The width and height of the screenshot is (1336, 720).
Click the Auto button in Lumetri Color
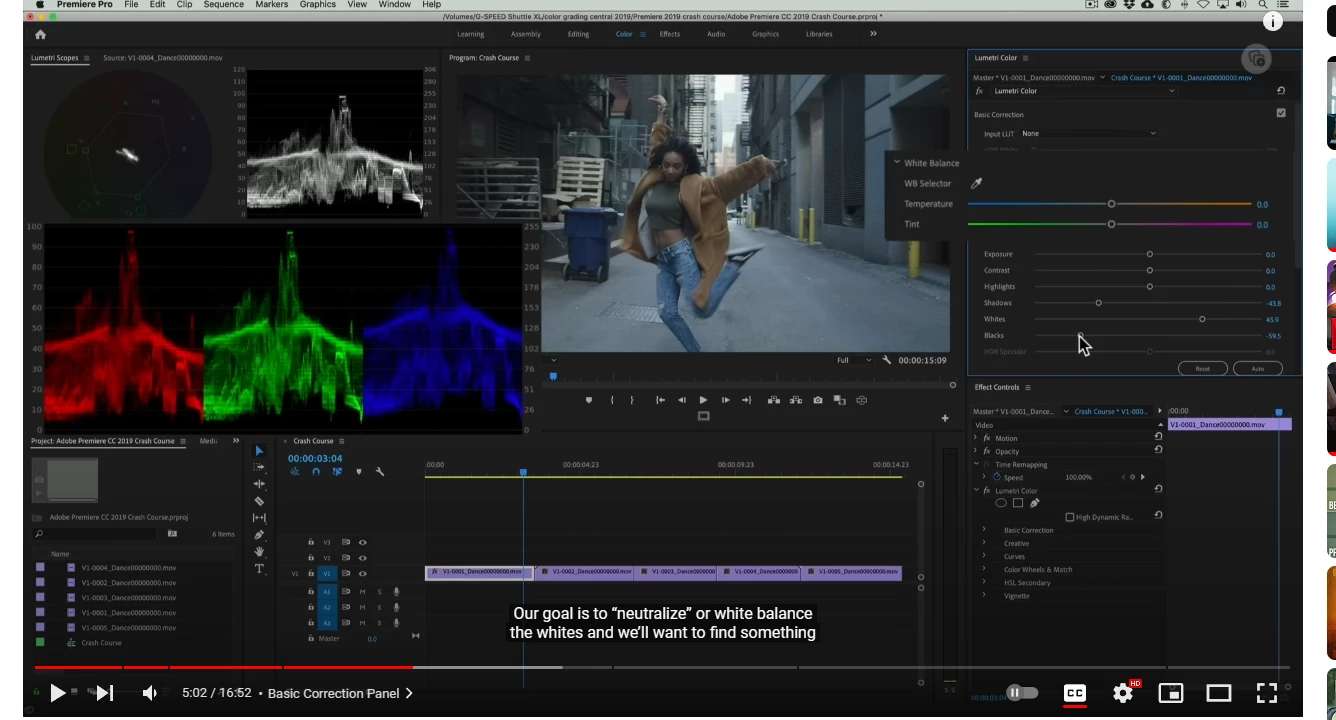pos(1257,368)
